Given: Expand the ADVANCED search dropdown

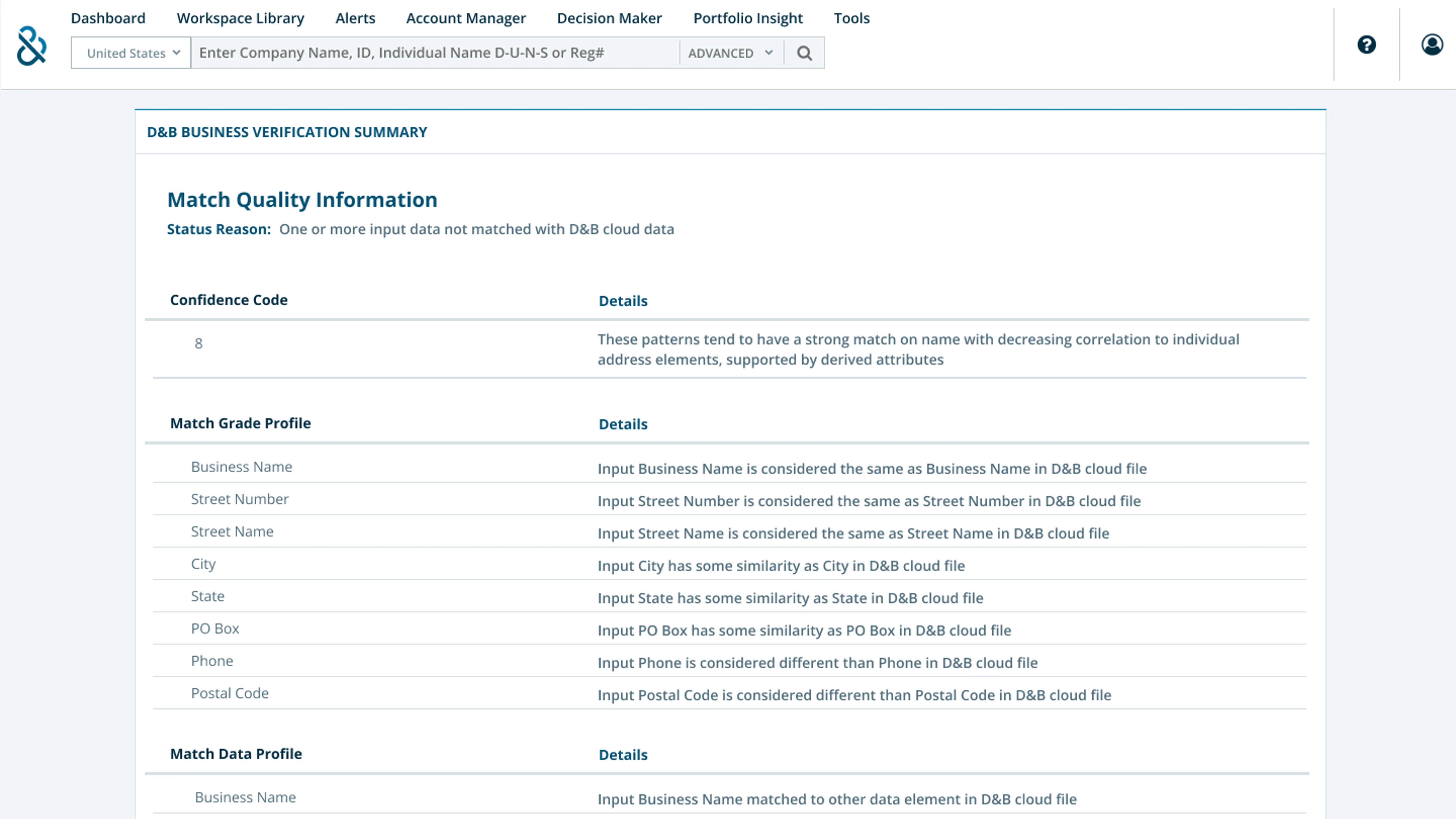Looking at the screenshot, I should [730, 53].
